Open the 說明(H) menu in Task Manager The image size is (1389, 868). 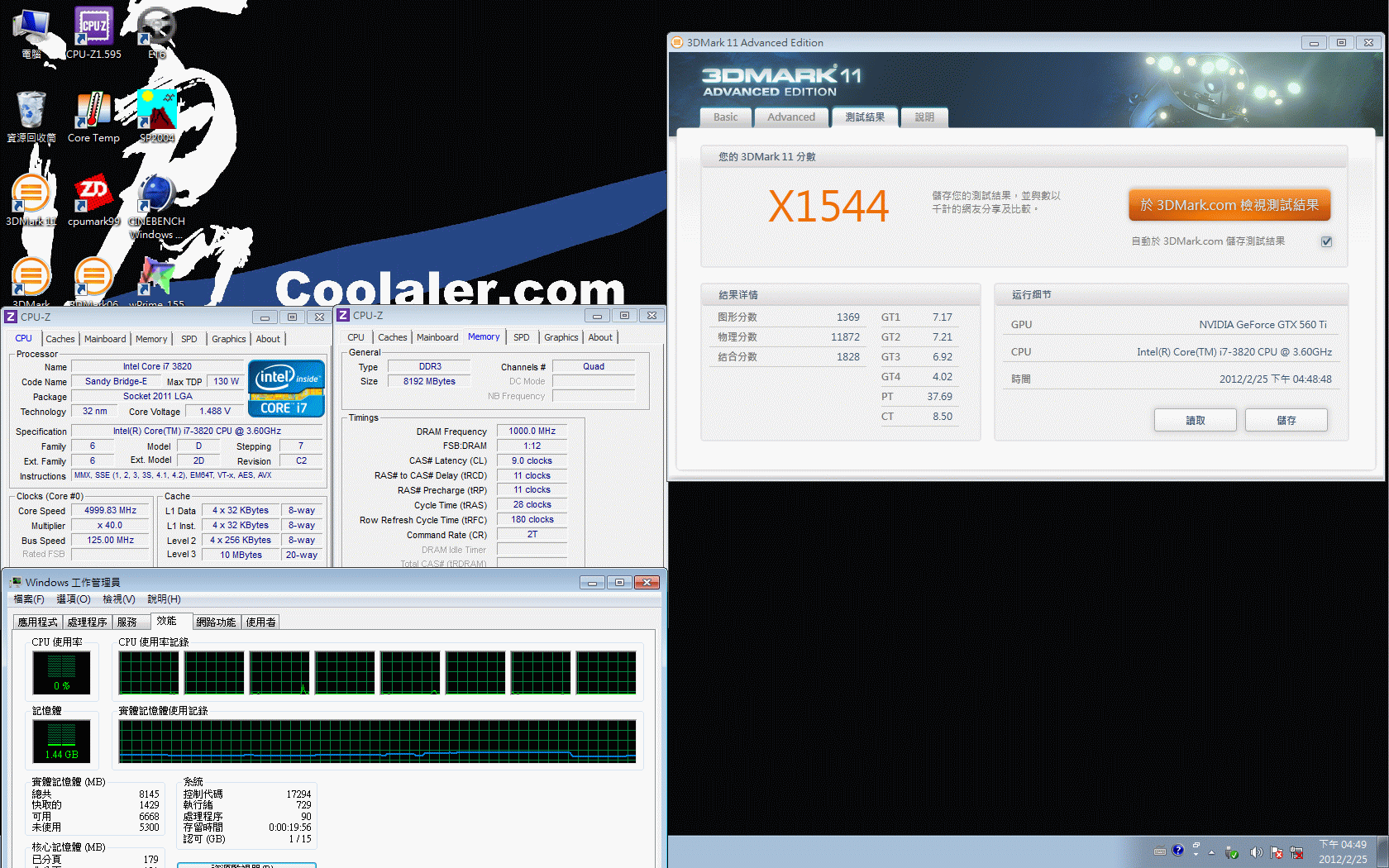[x=164, y=599]
